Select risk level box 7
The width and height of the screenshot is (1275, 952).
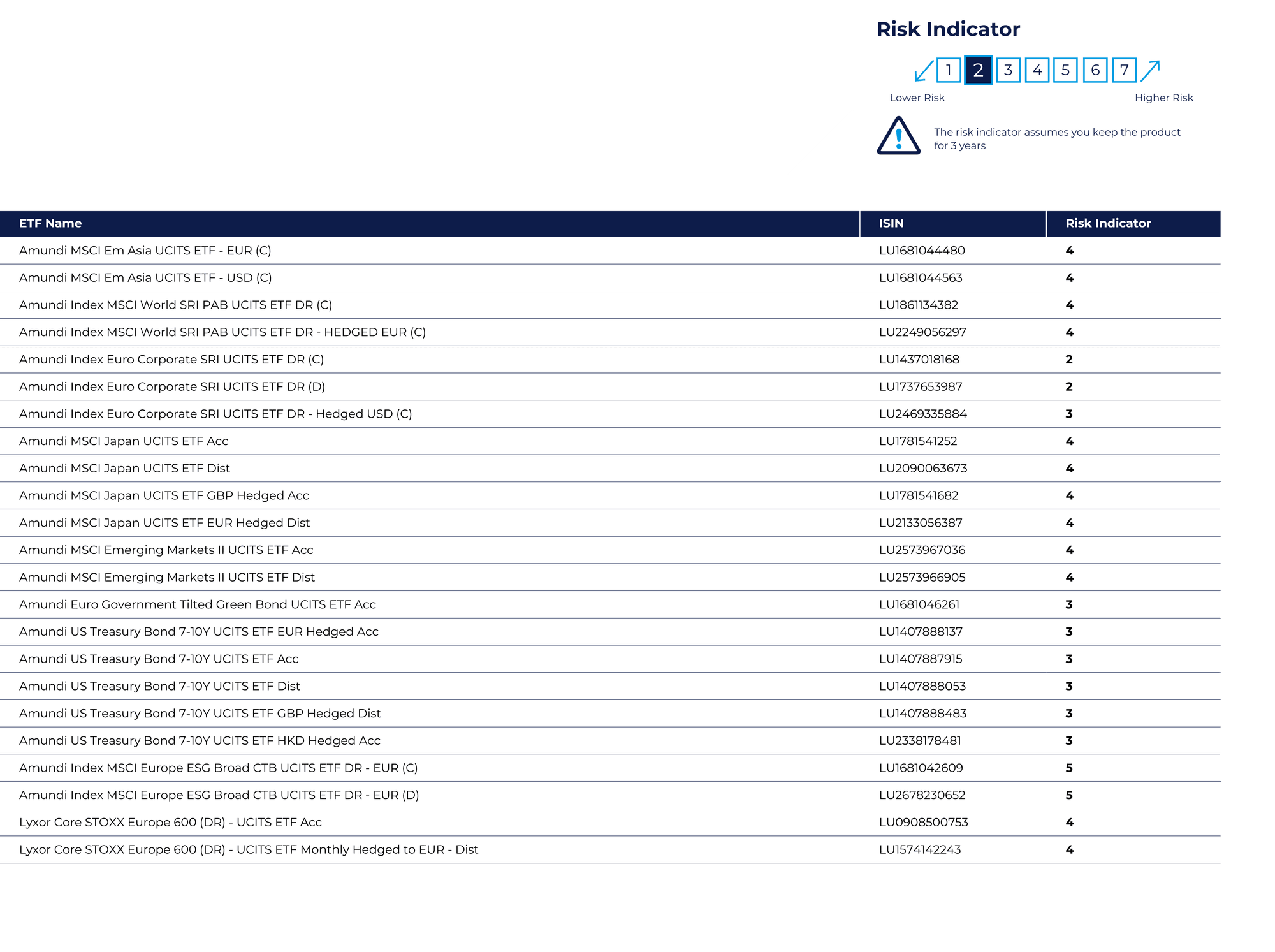pyautogui.click(x=1125, y=70)
